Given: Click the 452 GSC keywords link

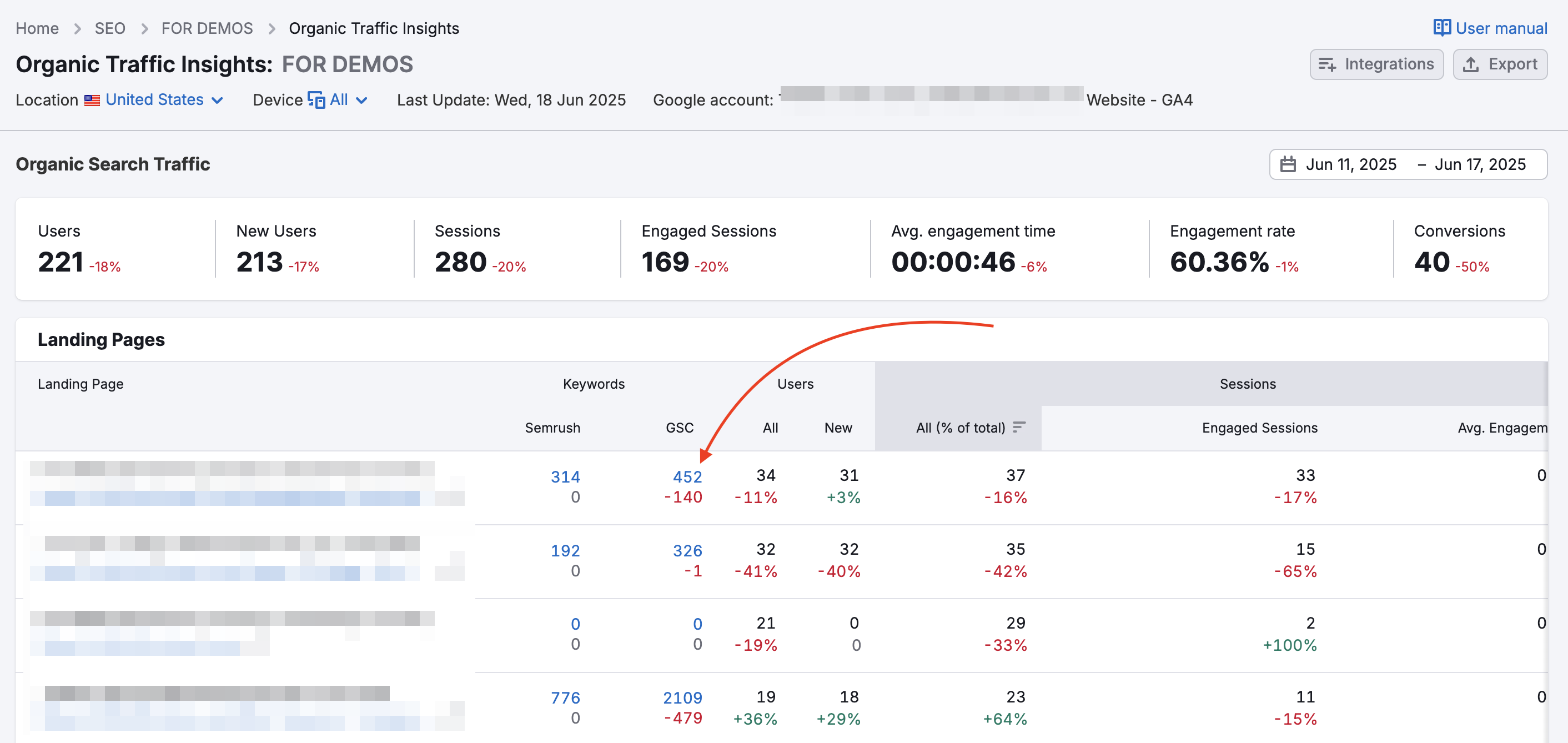Looking at the screenshot, I should [687, 476].
